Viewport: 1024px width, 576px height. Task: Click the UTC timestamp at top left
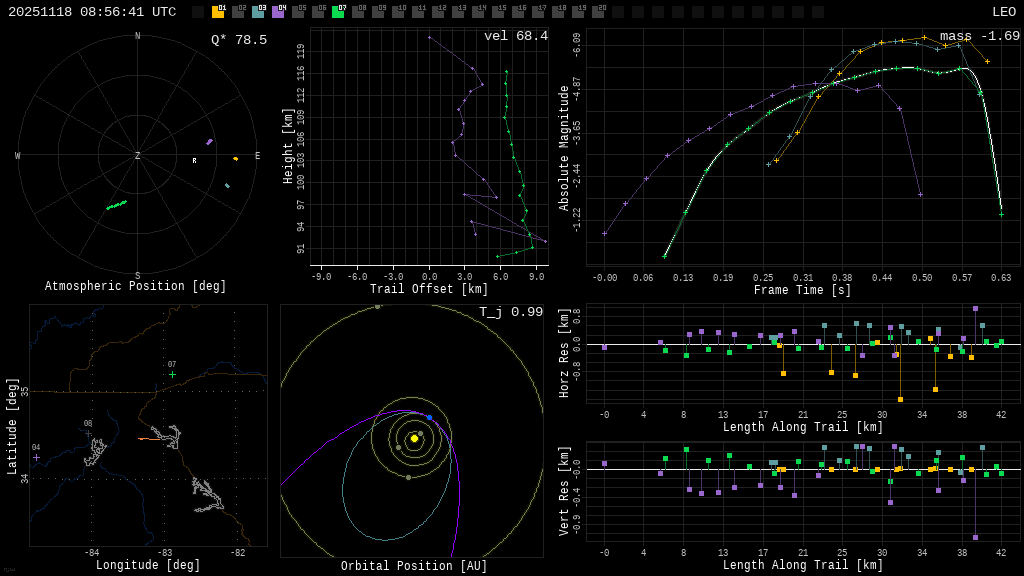click(x=92, y=12)
